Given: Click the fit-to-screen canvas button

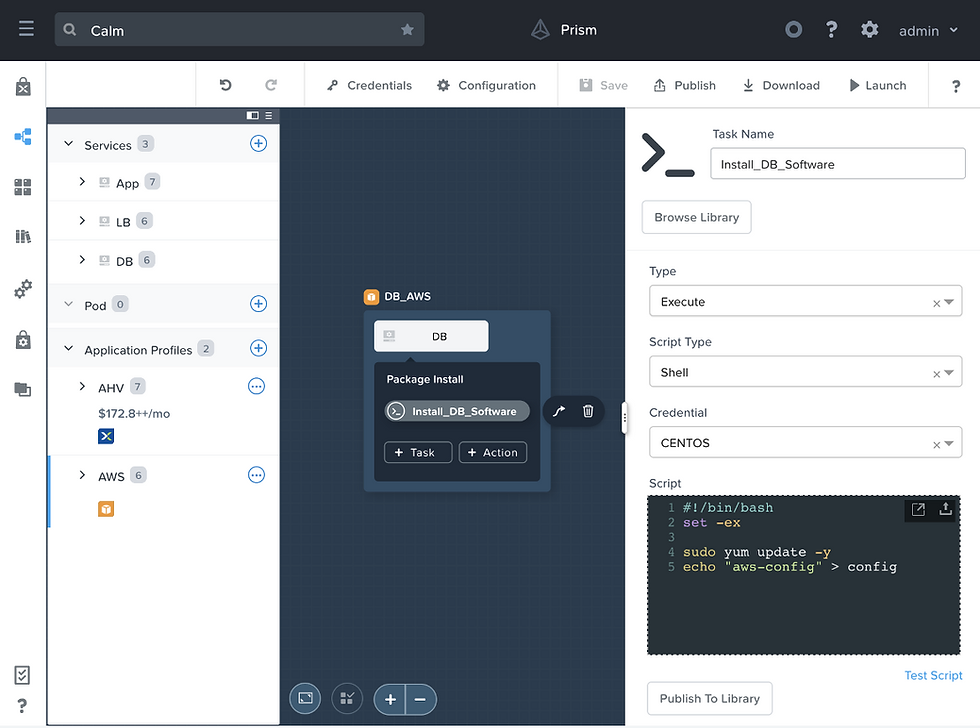Looking at the screenshot, I should pos(305,699).
